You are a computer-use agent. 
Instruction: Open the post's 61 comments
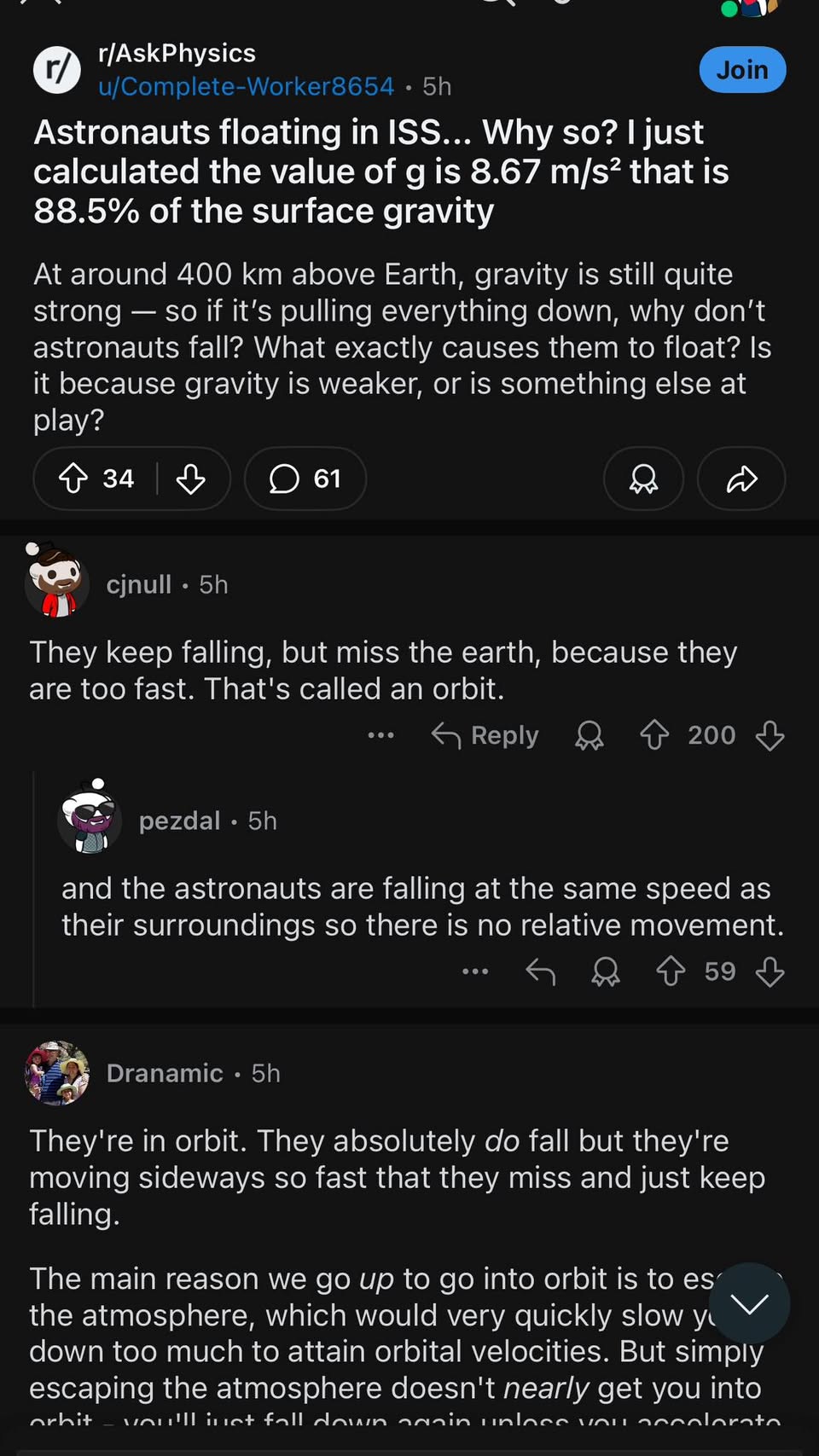click(305, 479)
